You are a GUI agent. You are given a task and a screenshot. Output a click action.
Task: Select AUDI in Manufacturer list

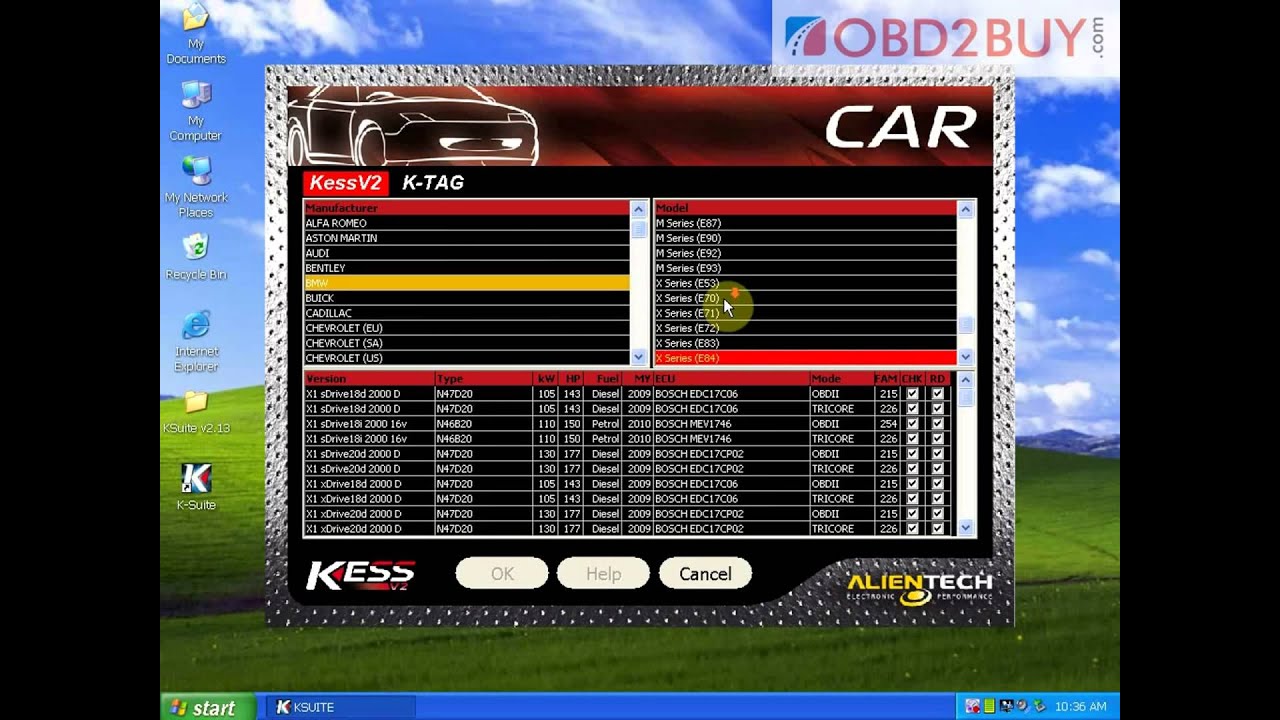(467, 253)
